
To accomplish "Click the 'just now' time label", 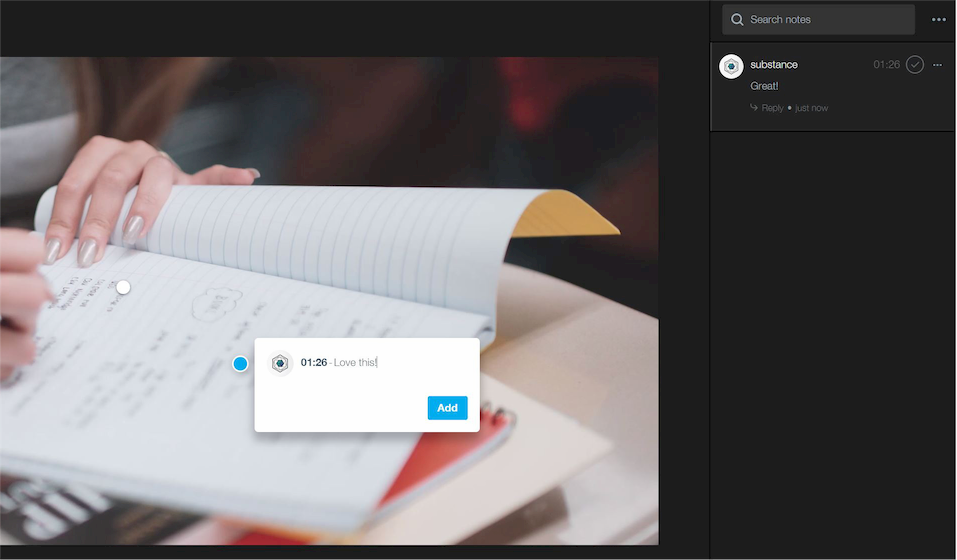I will (811, 108).
